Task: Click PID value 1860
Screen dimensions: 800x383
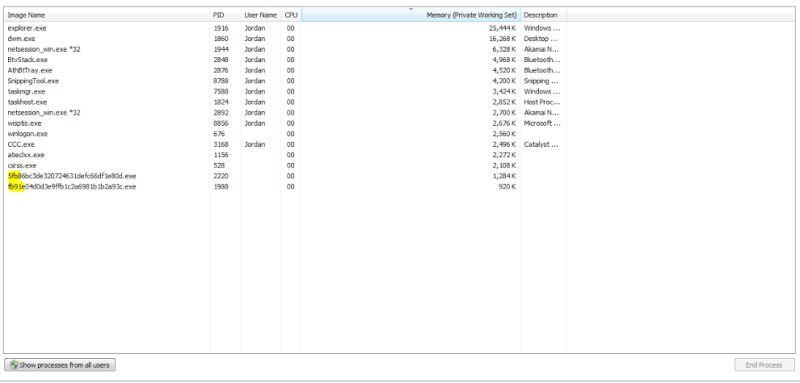Action: (220, 39)
